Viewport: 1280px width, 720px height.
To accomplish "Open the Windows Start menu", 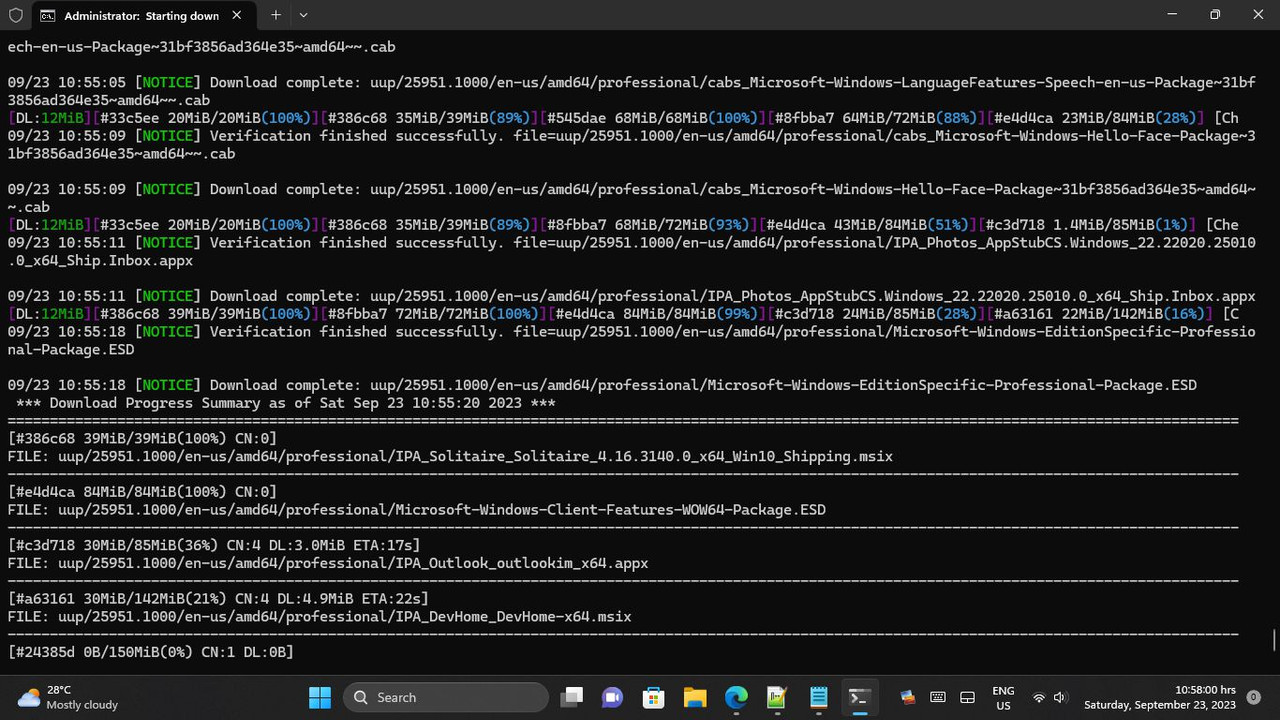I will point(320,697).
